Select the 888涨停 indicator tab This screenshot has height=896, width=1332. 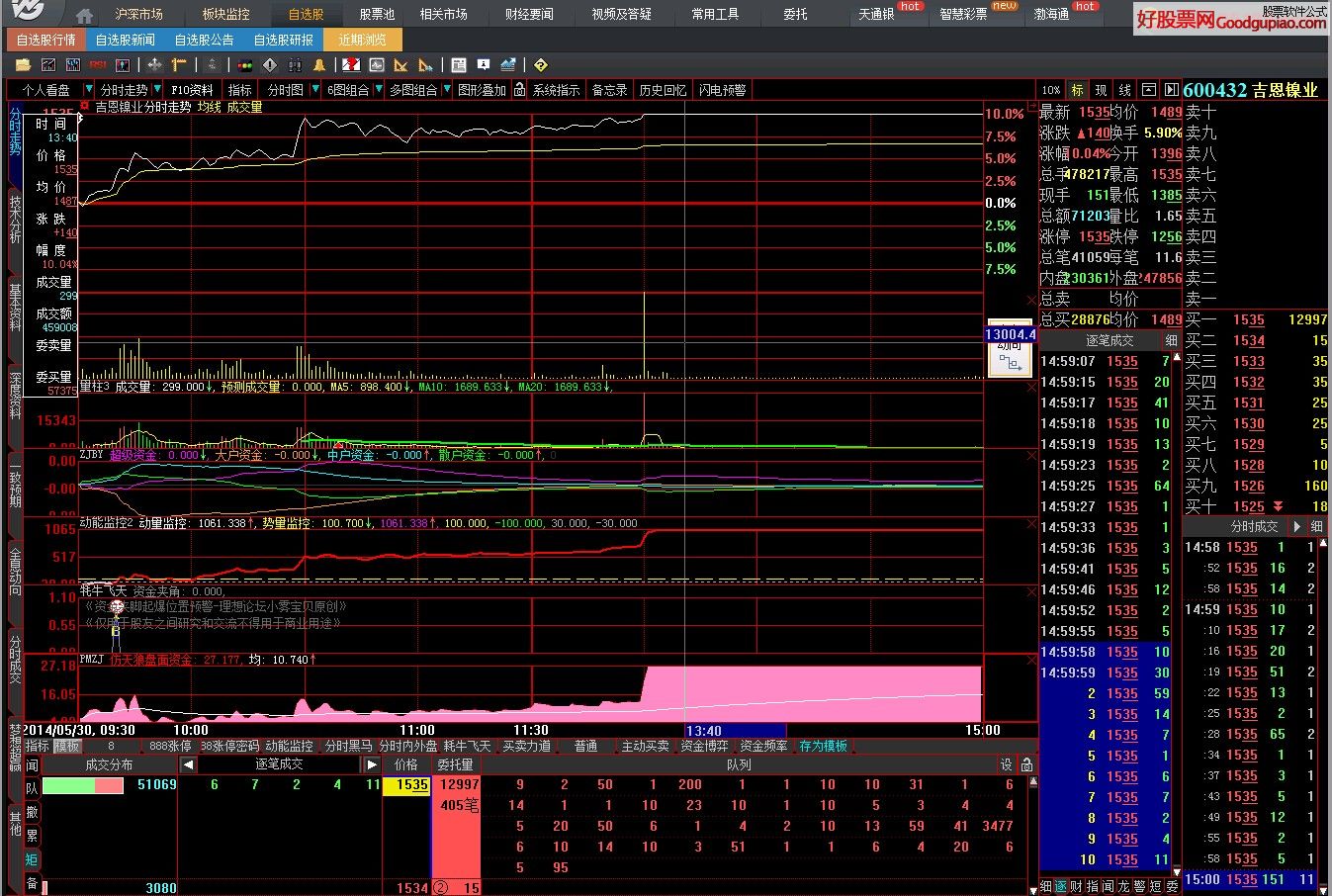pyautogui.click(x=170, y=746)
